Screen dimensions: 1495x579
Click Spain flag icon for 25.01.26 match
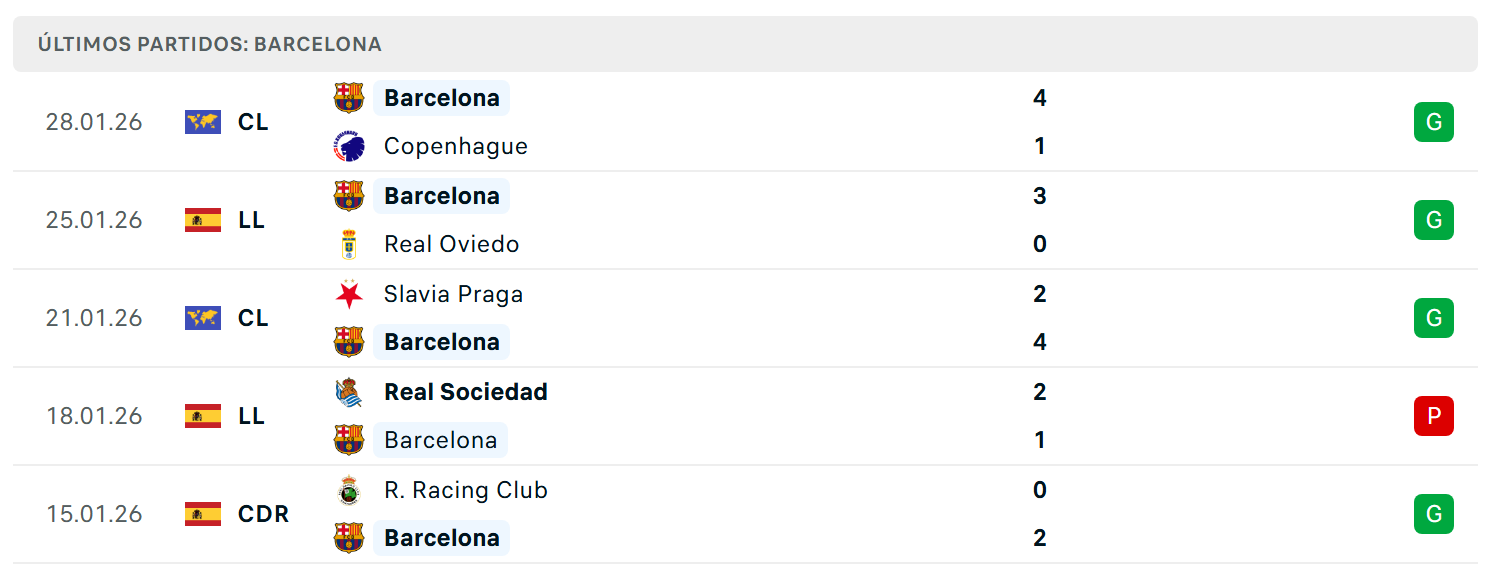coord(203,220)
